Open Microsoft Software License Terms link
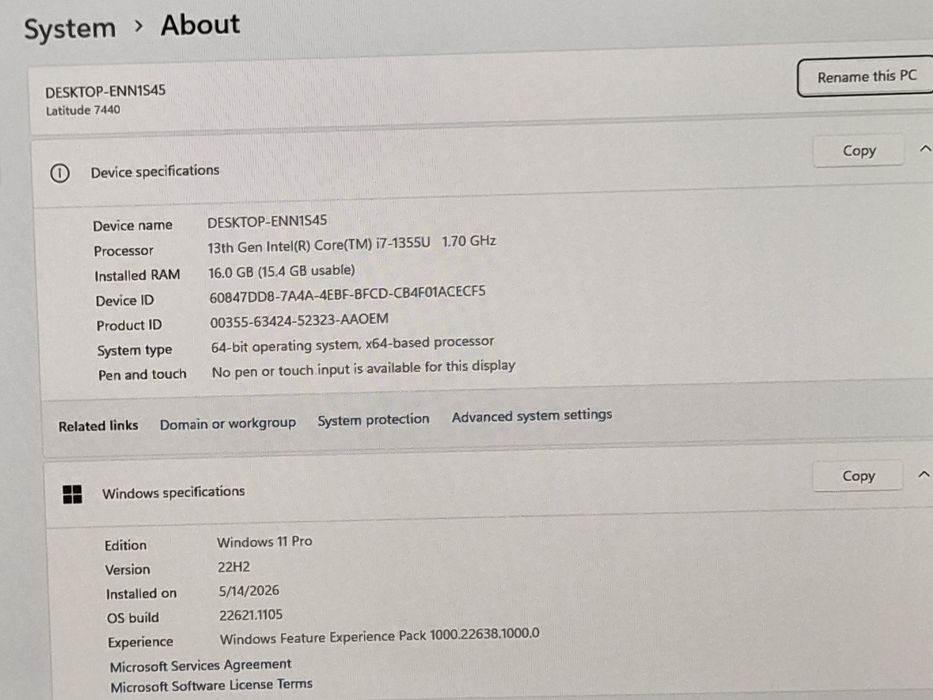Viewport: 933px width, 700px height. (211, 685)
